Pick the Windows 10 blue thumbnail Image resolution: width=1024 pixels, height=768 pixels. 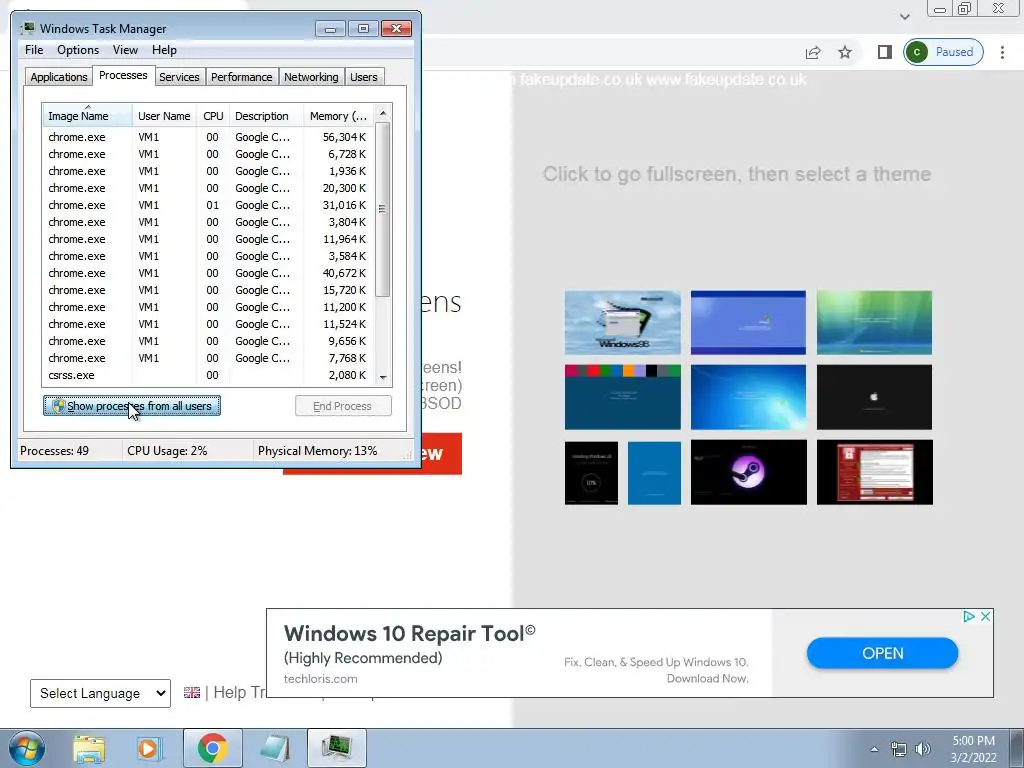(654, 473)
